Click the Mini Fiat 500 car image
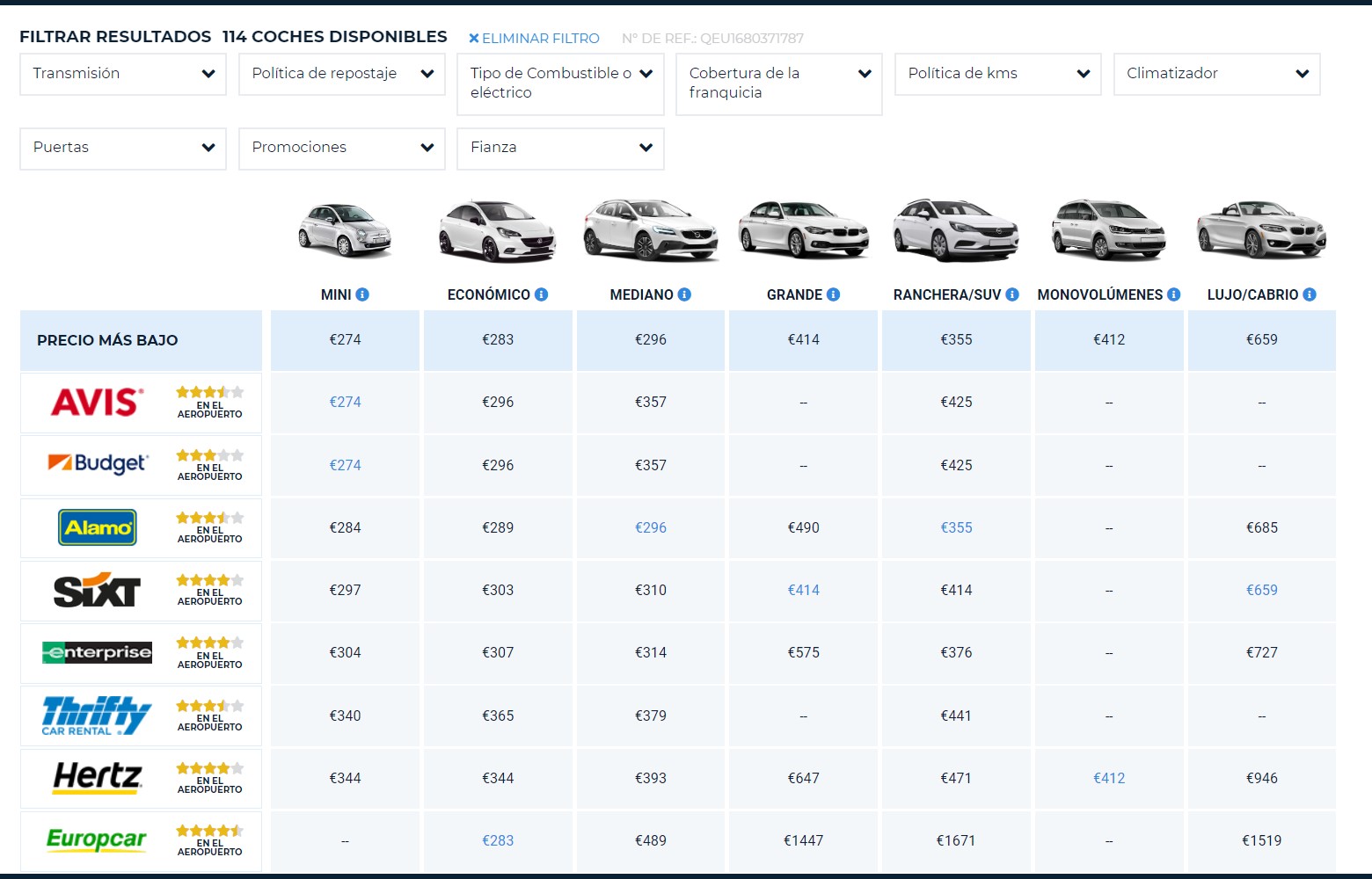Screen dimensions: 1372x879 click(345, 230)
